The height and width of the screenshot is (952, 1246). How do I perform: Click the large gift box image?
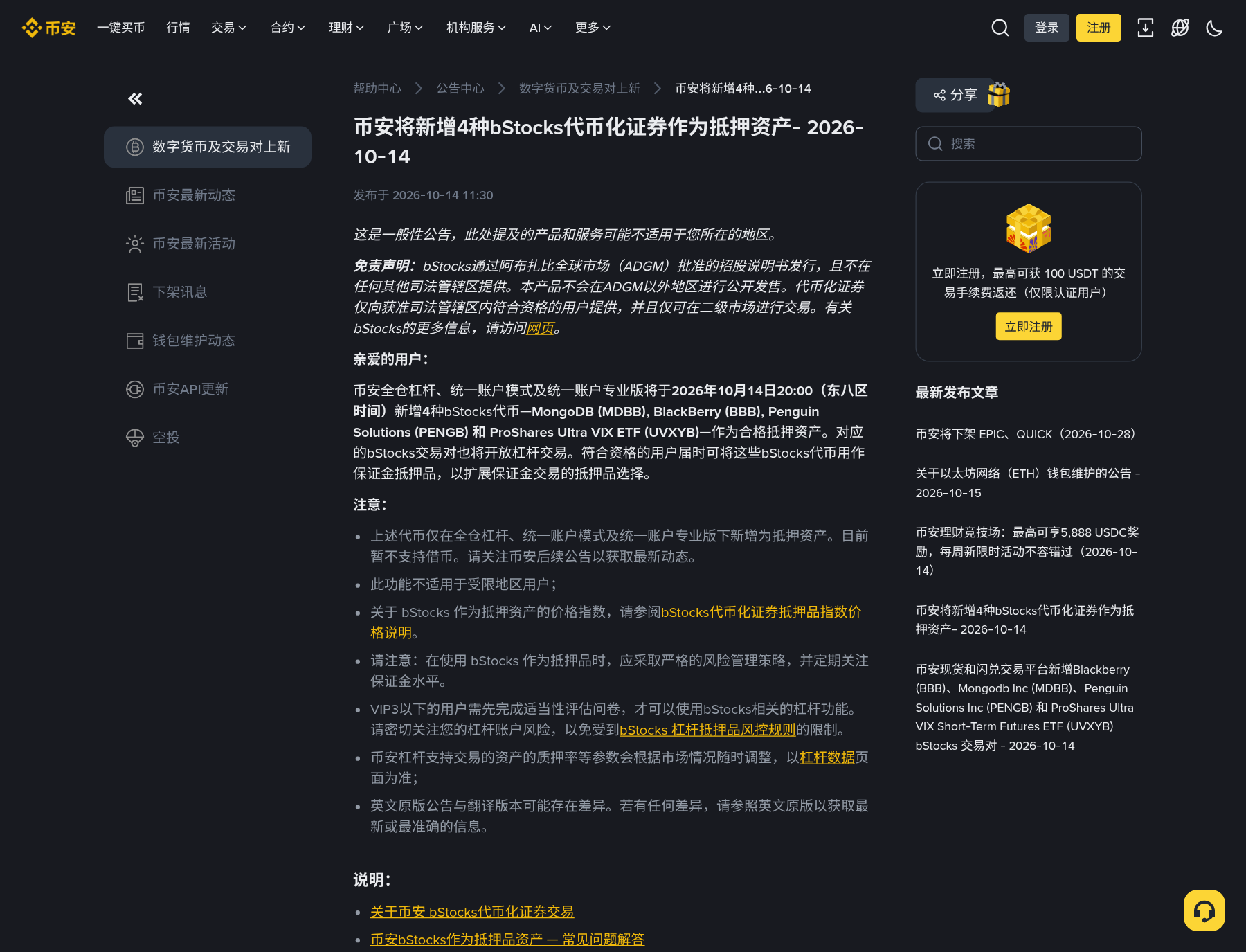1029,228
